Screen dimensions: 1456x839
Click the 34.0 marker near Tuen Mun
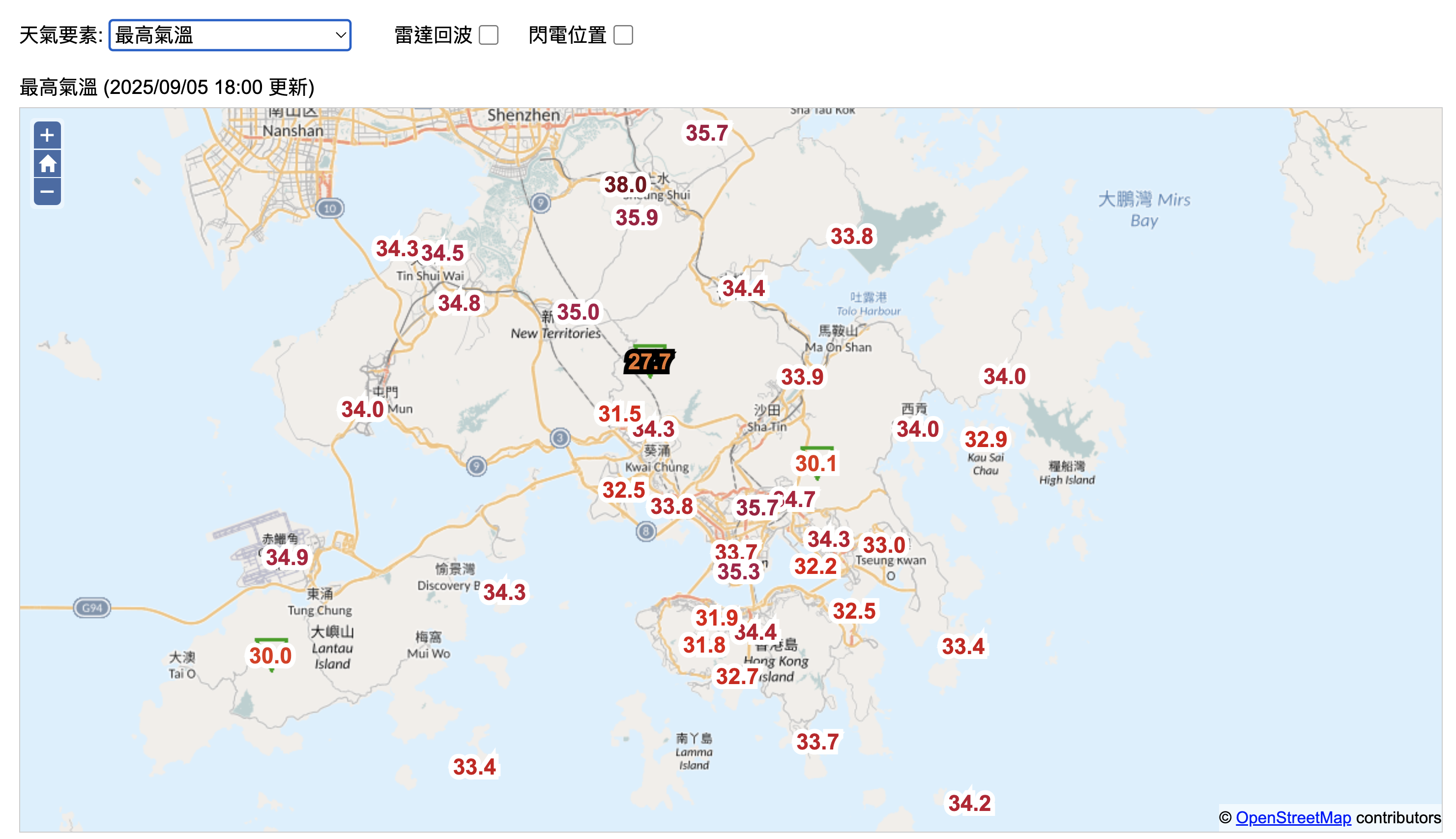click(362, 410)
